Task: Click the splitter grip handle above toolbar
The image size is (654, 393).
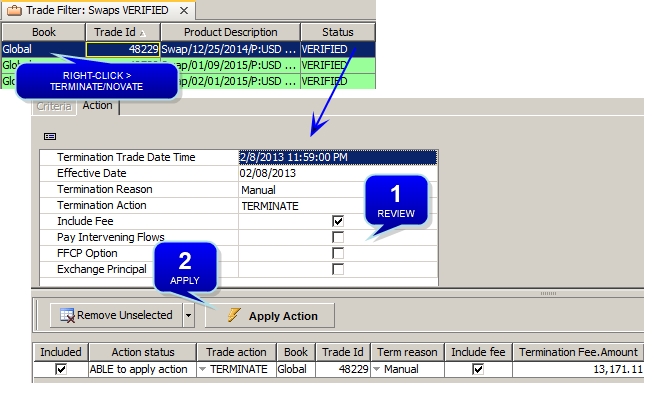Action: 548,293
